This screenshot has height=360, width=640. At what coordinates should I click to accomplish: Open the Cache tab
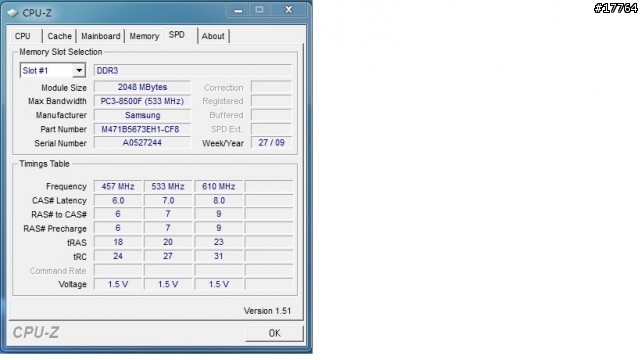(x=59, y=36)
